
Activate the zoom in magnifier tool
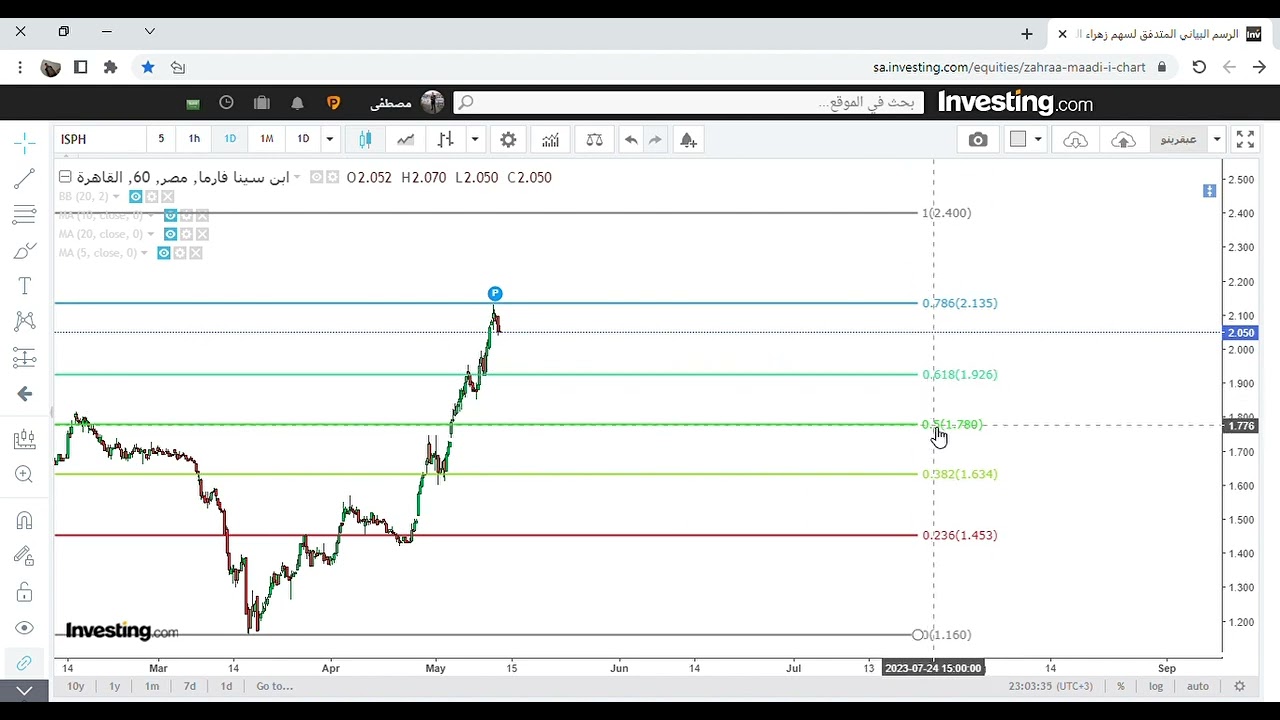(x=25, y=475)
